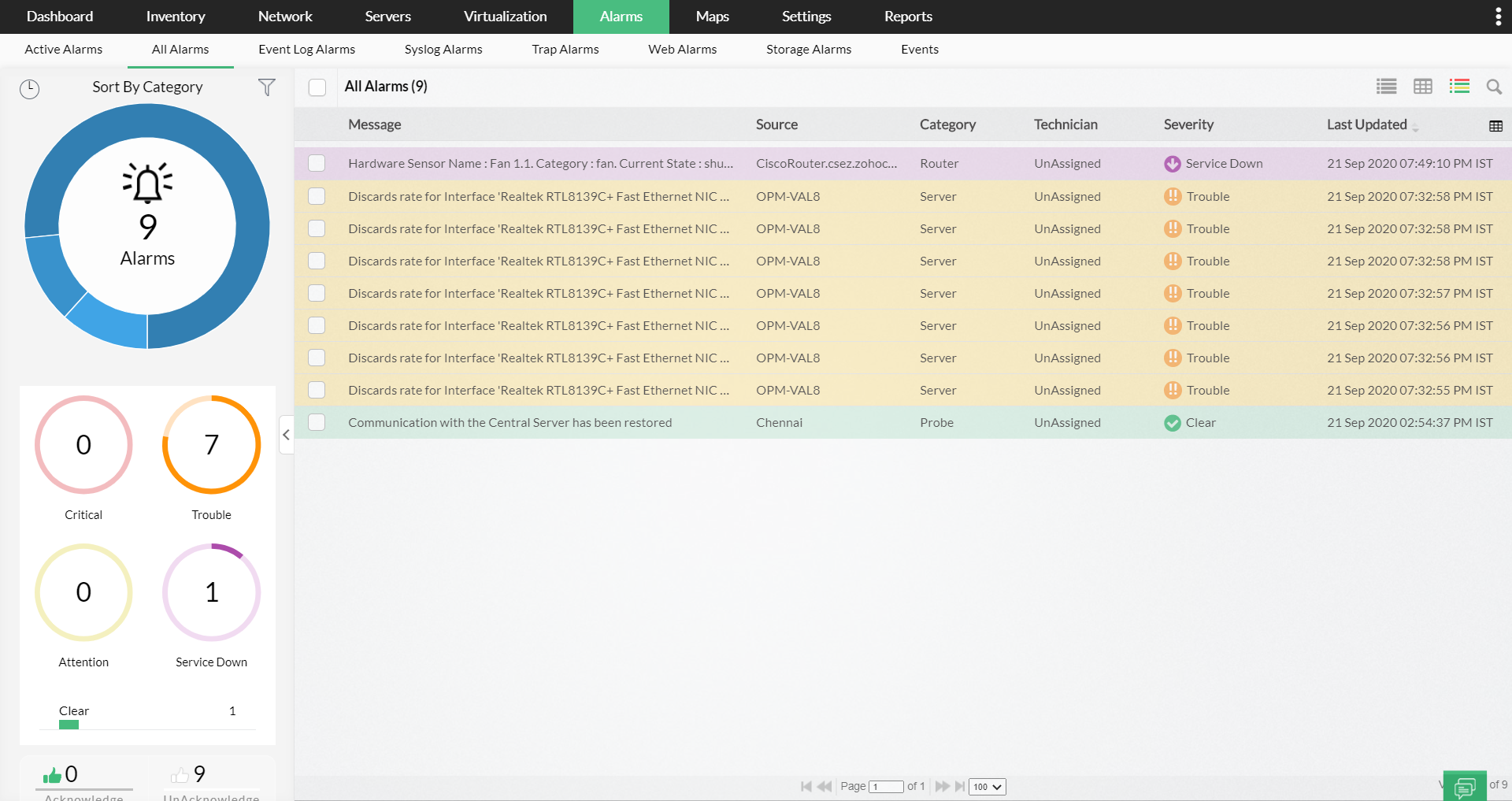Sort alarms by Technician column header

[x=1065, y=125]
